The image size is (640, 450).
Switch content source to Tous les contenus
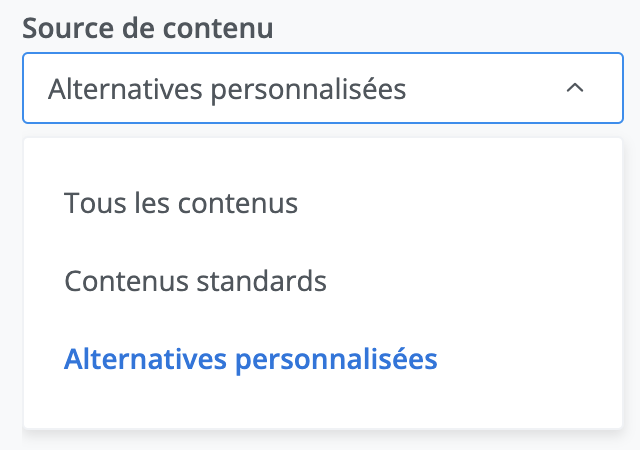click(x=181, y=203)
